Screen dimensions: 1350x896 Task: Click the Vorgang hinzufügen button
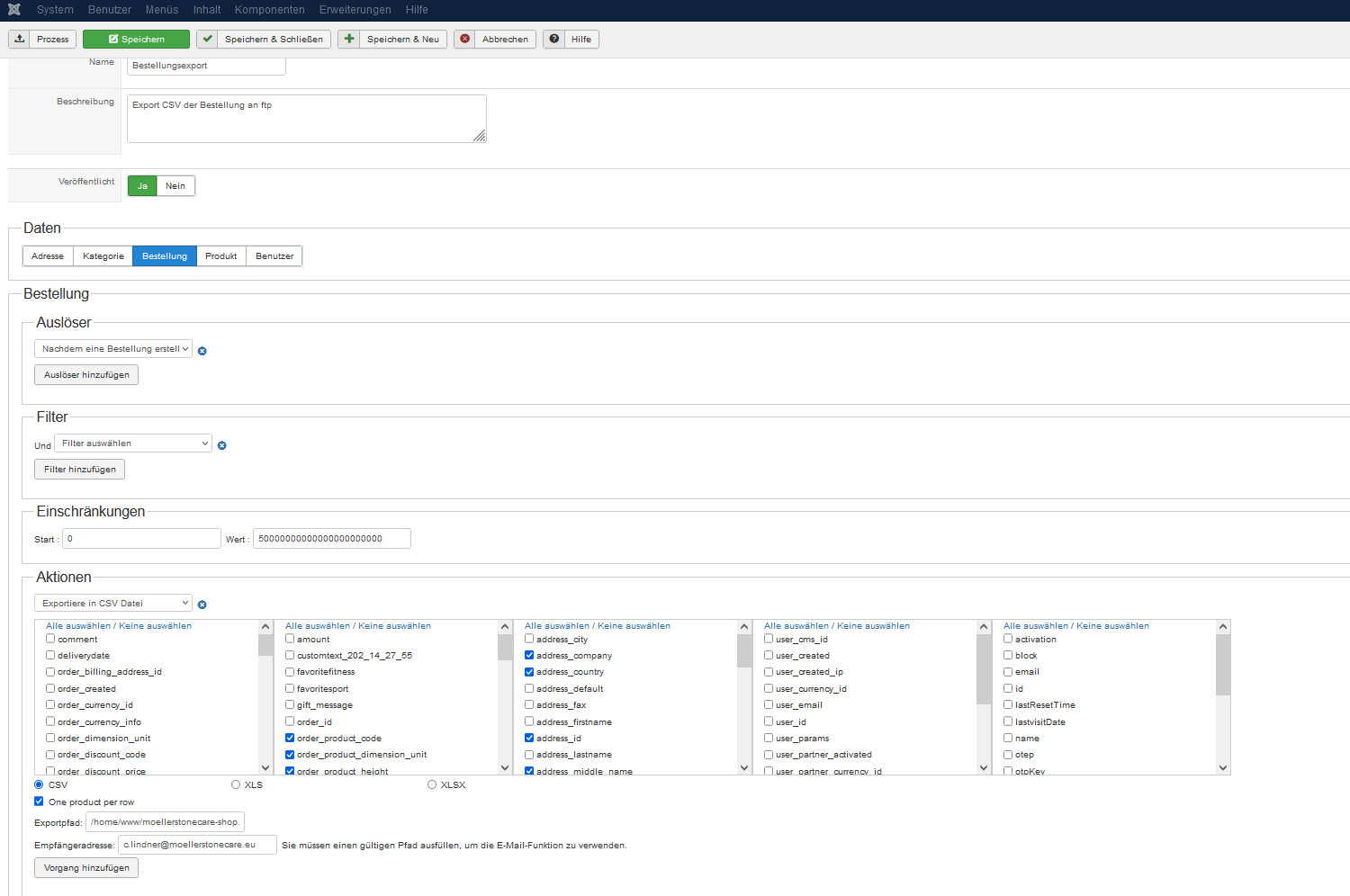(86, 868)
